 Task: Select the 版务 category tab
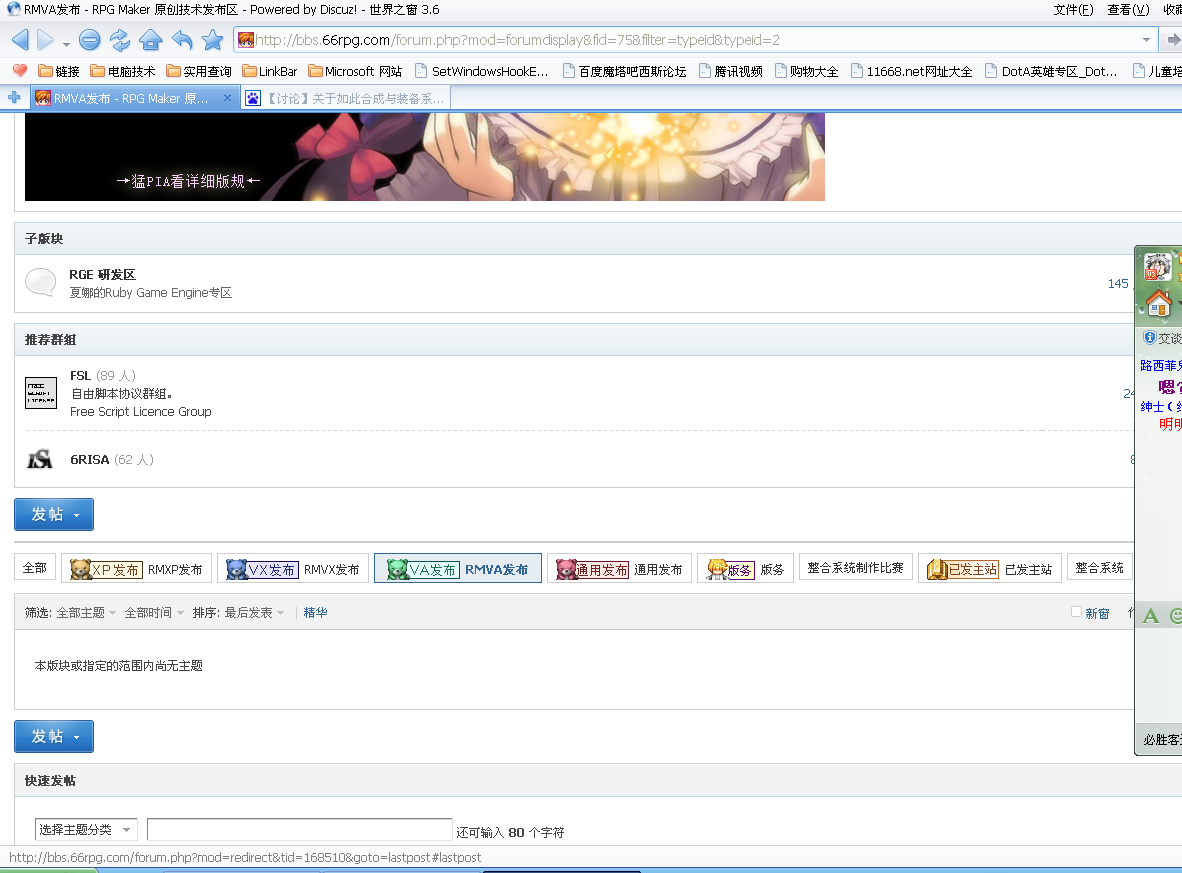746,569
